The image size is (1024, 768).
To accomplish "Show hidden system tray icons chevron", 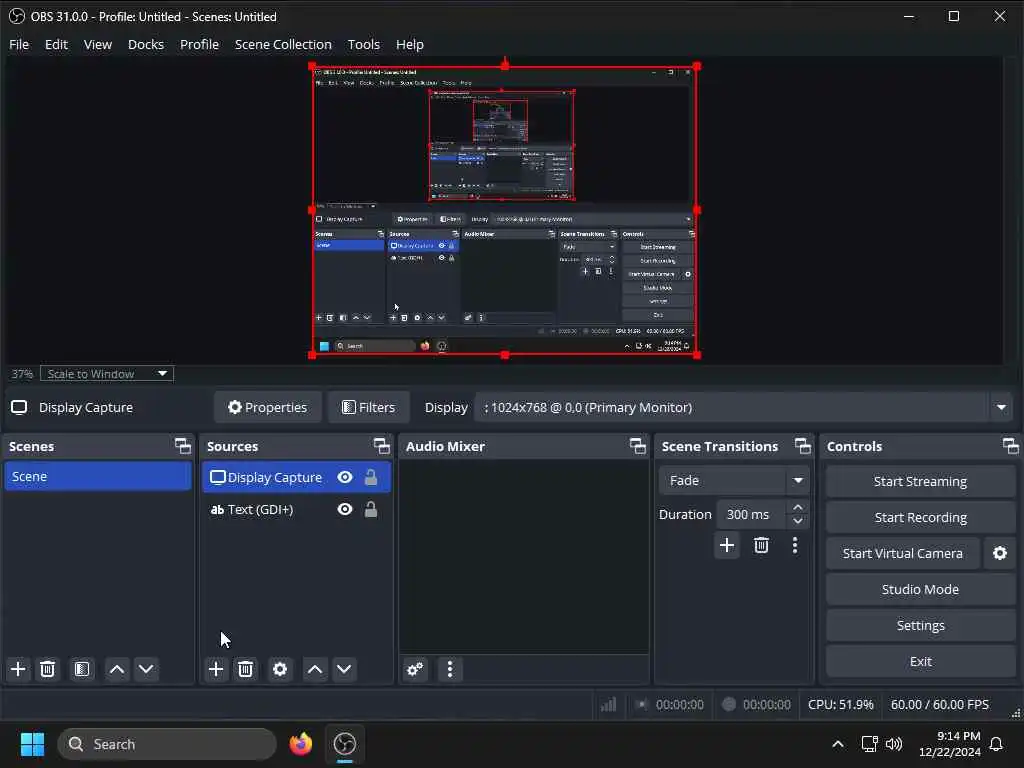I will tap(838, 744).
